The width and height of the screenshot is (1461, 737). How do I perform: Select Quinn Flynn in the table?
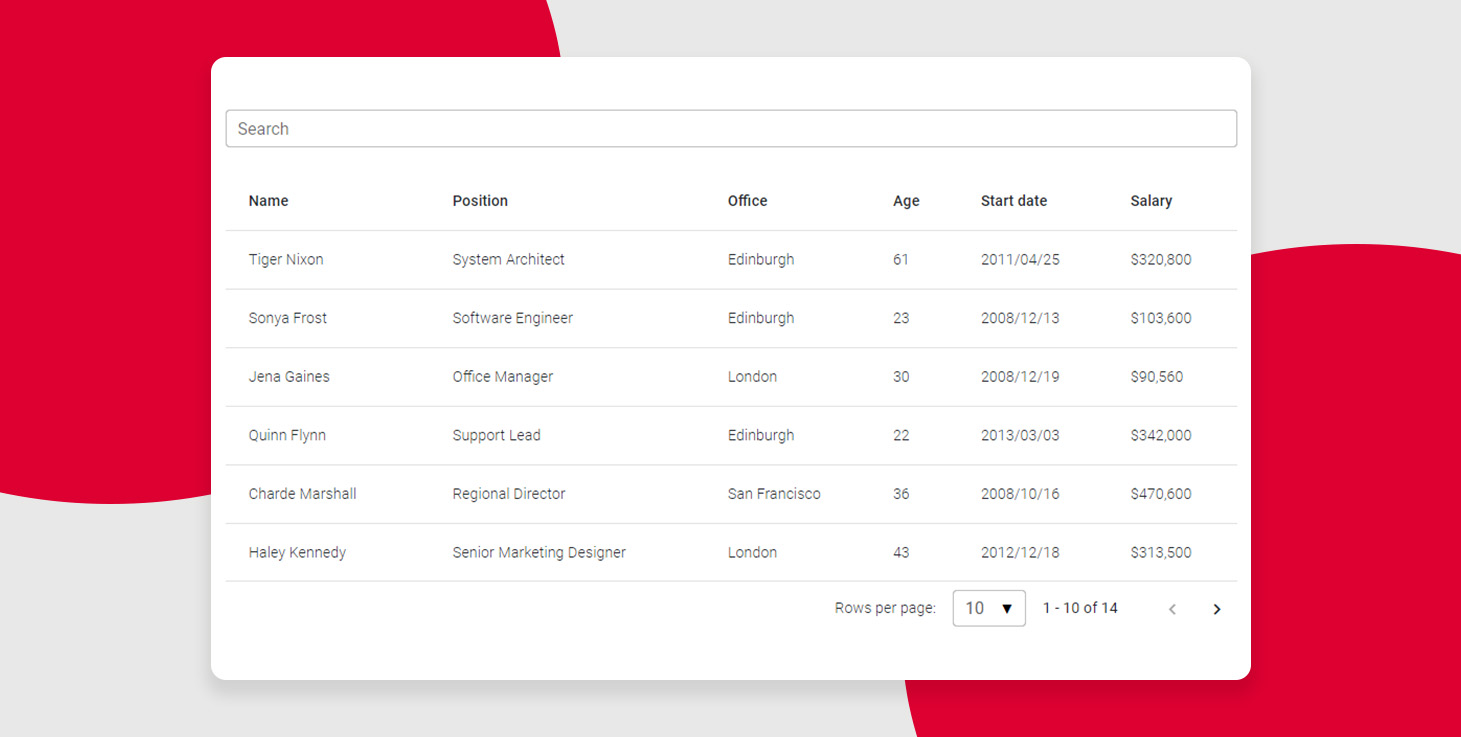pyautogui.click(x=287, y=435)
